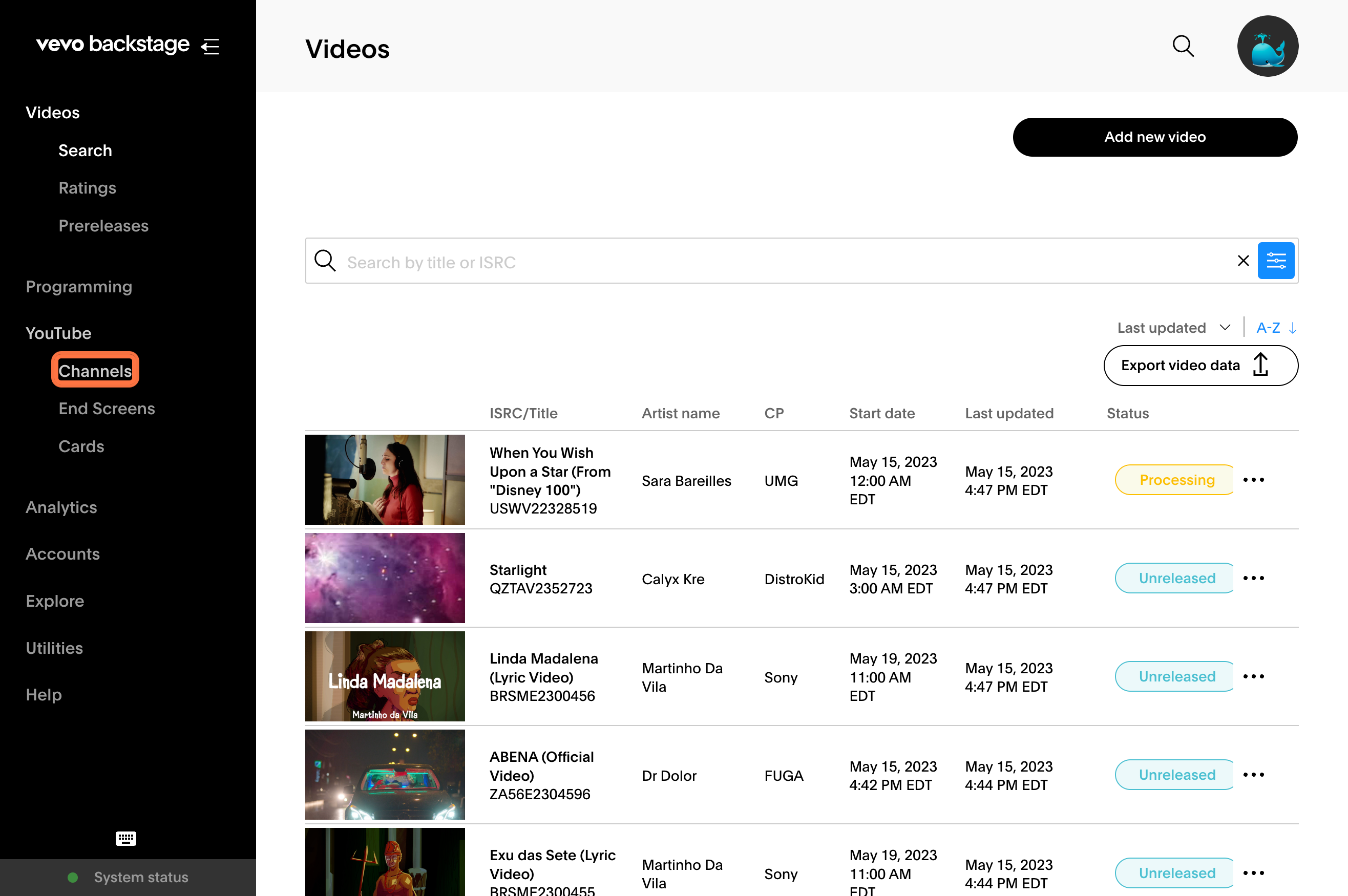This screenshot has height=896, width=1348.
Task: Expand options menu for Exu das Sete
Action: [1253, 872]
